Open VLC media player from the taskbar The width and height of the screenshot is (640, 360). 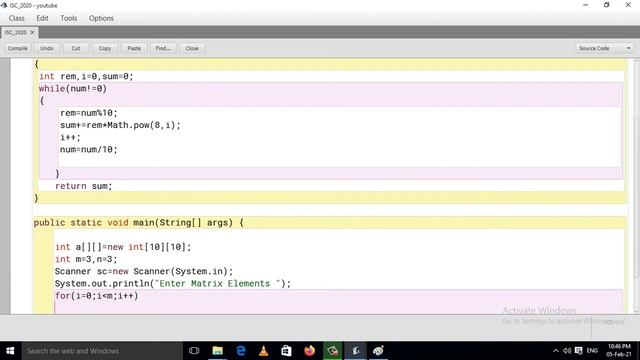point(264,351)
